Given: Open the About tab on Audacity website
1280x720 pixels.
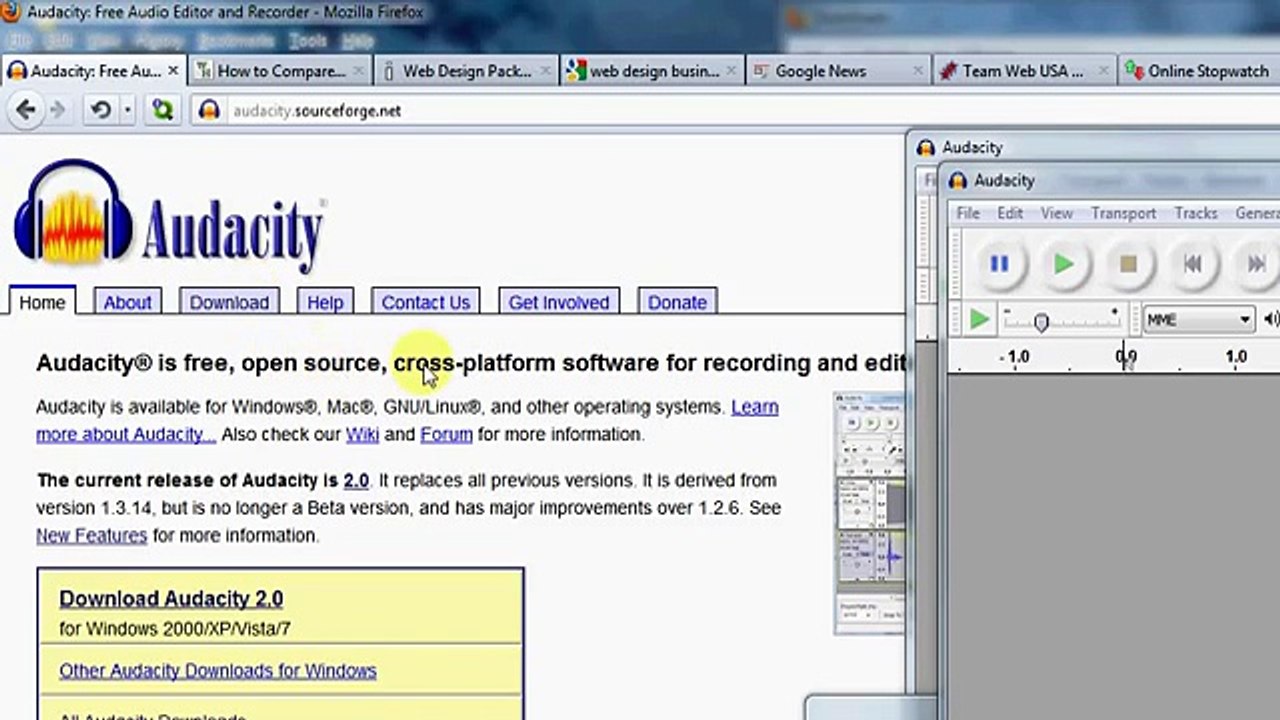Looking at the screenshot, I should pyautogui.click(x=128, y=302).
